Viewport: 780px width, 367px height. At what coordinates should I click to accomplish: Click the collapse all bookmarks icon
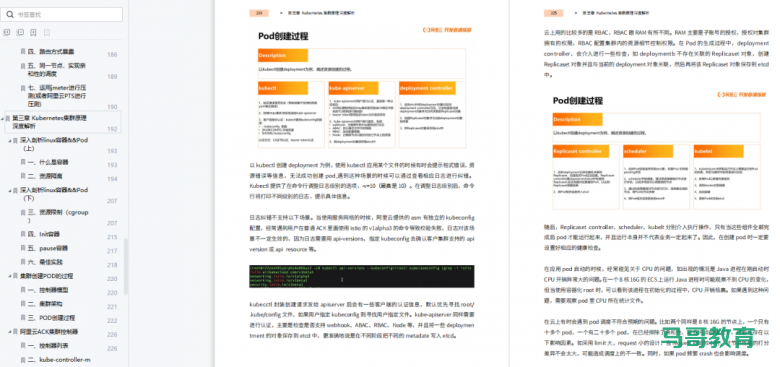(20, 33)
